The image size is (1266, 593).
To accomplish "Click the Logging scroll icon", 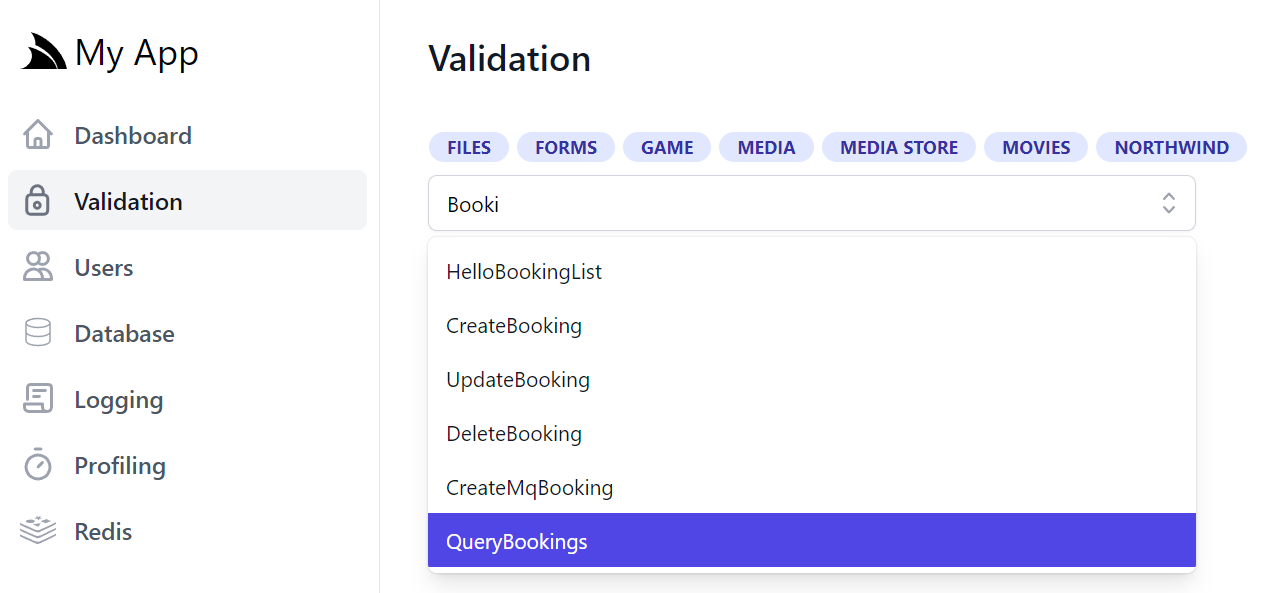I will tap(38, 399).
